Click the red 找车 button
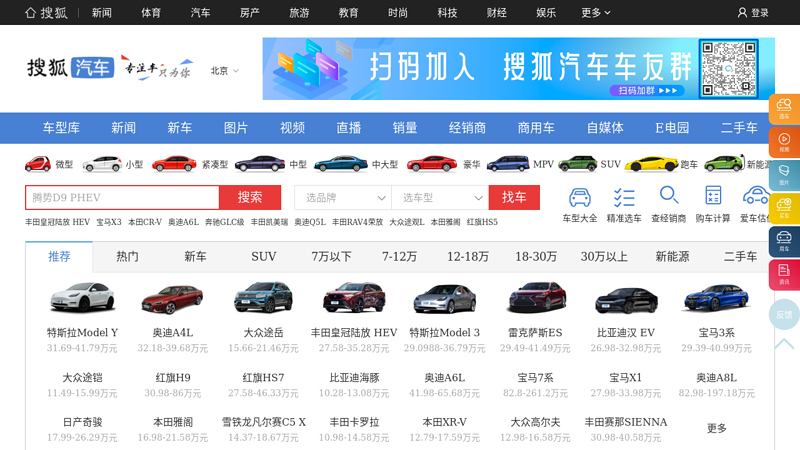Image resolution: width=800 pixels, height=450 pixels. [514, 197]
